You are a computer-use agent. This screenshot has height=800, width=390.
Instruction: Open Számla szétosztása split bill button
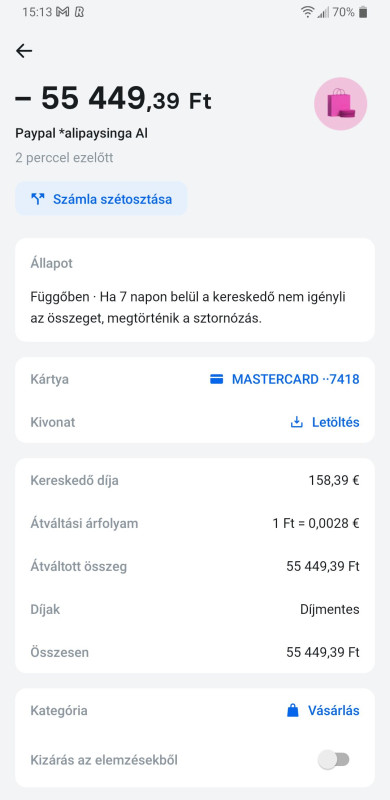[x=101, y=199]
